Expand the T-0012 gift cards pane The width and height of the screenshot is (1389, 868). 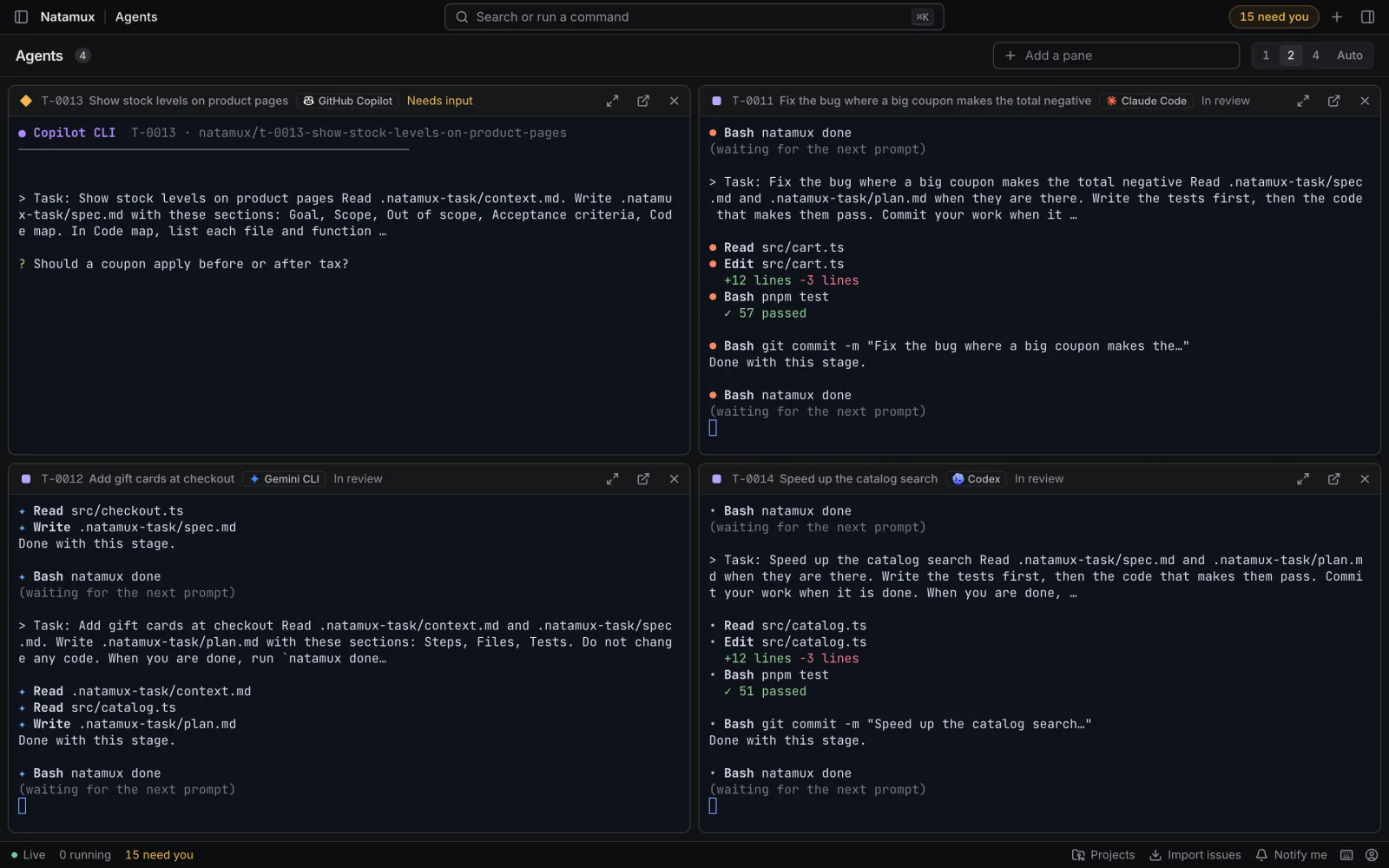[612, 479]
